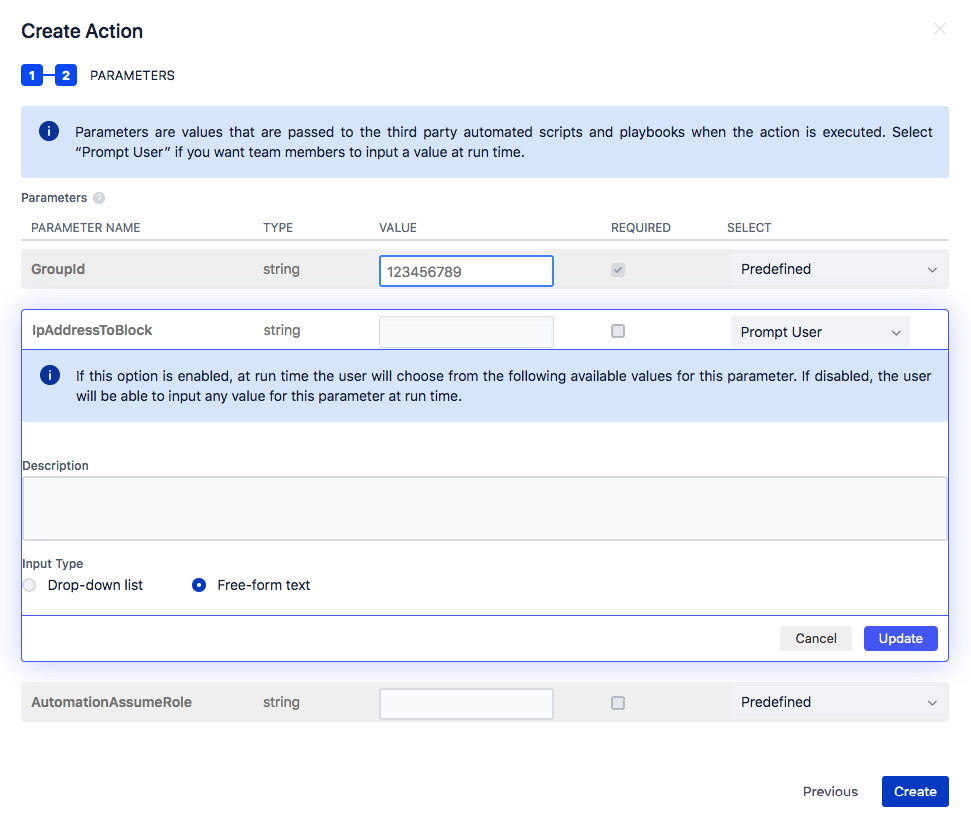Screen dimensions: 971x824
Task: Select the Free-form text input type
Action: pos(198,584)
